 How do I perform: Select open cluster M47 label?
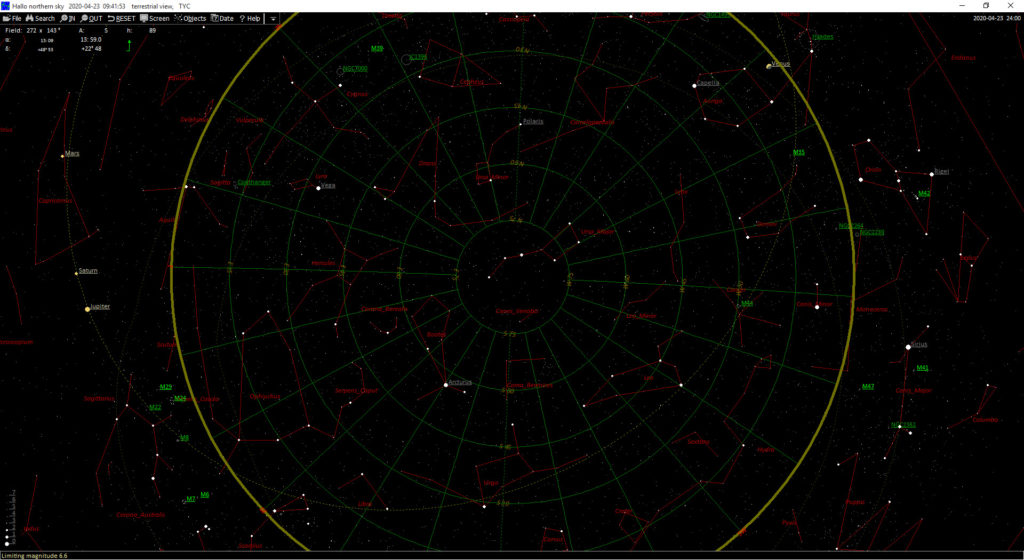[867, 386]
